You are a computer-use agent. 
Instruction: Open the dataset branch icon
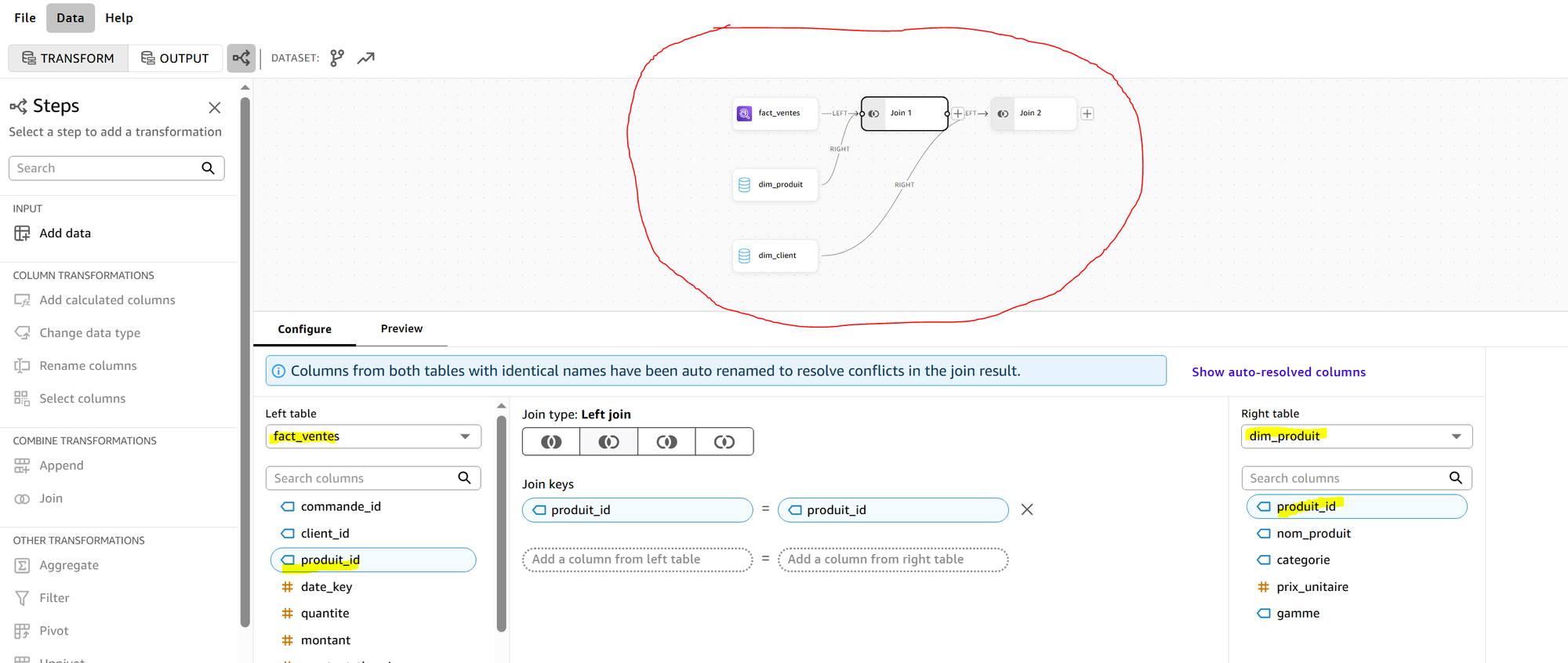pos(337,58)
